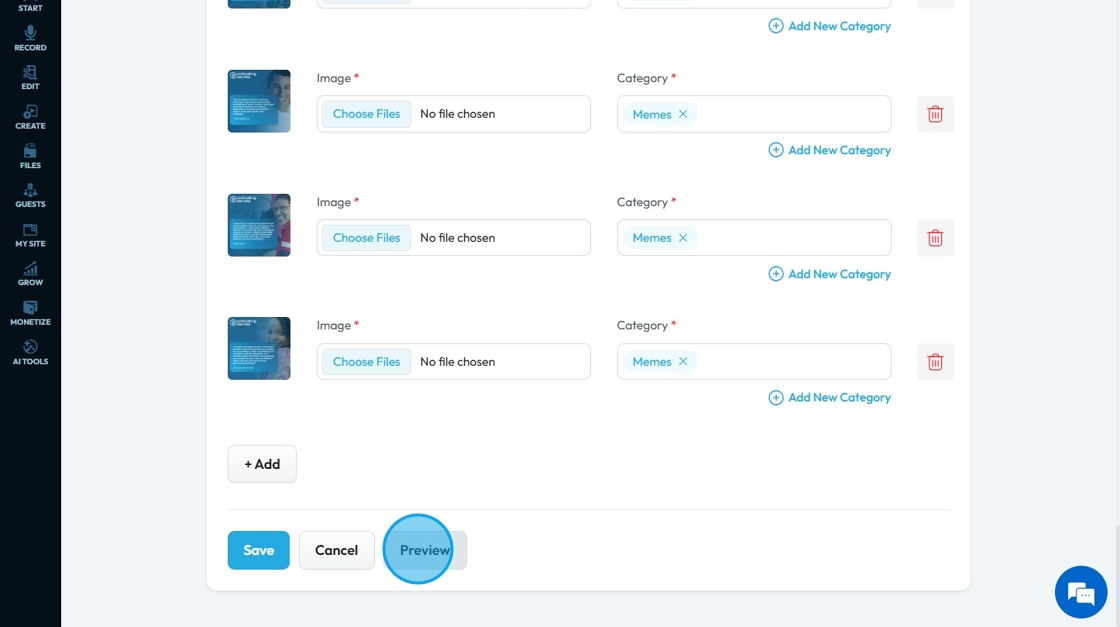Viewport: 1120px width, 627px height.
Task: Click the + Add button
Action: (x=262, y=464)
